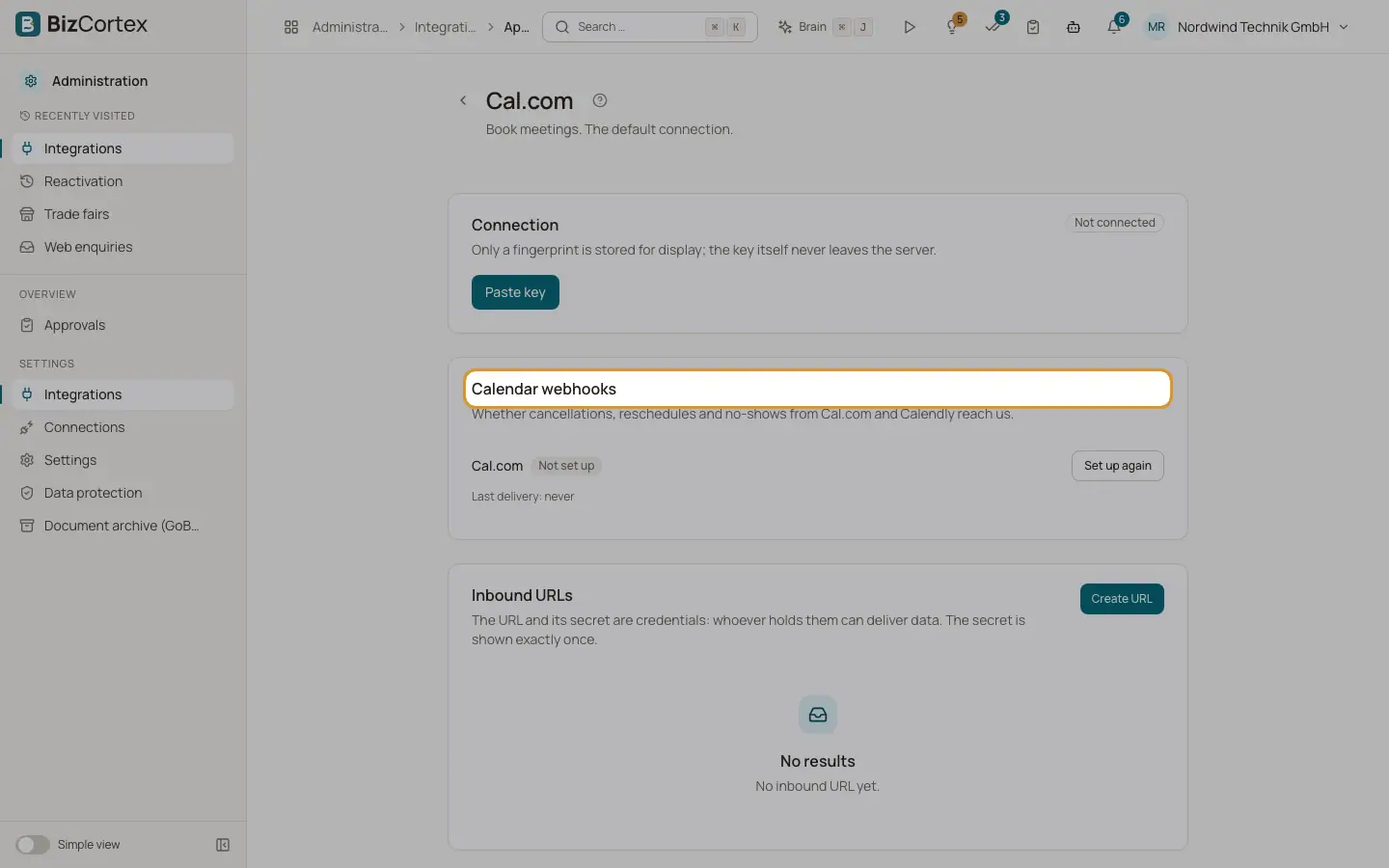
Task: Click the help icon beside Cal.com title
Action: click(600, 100)
